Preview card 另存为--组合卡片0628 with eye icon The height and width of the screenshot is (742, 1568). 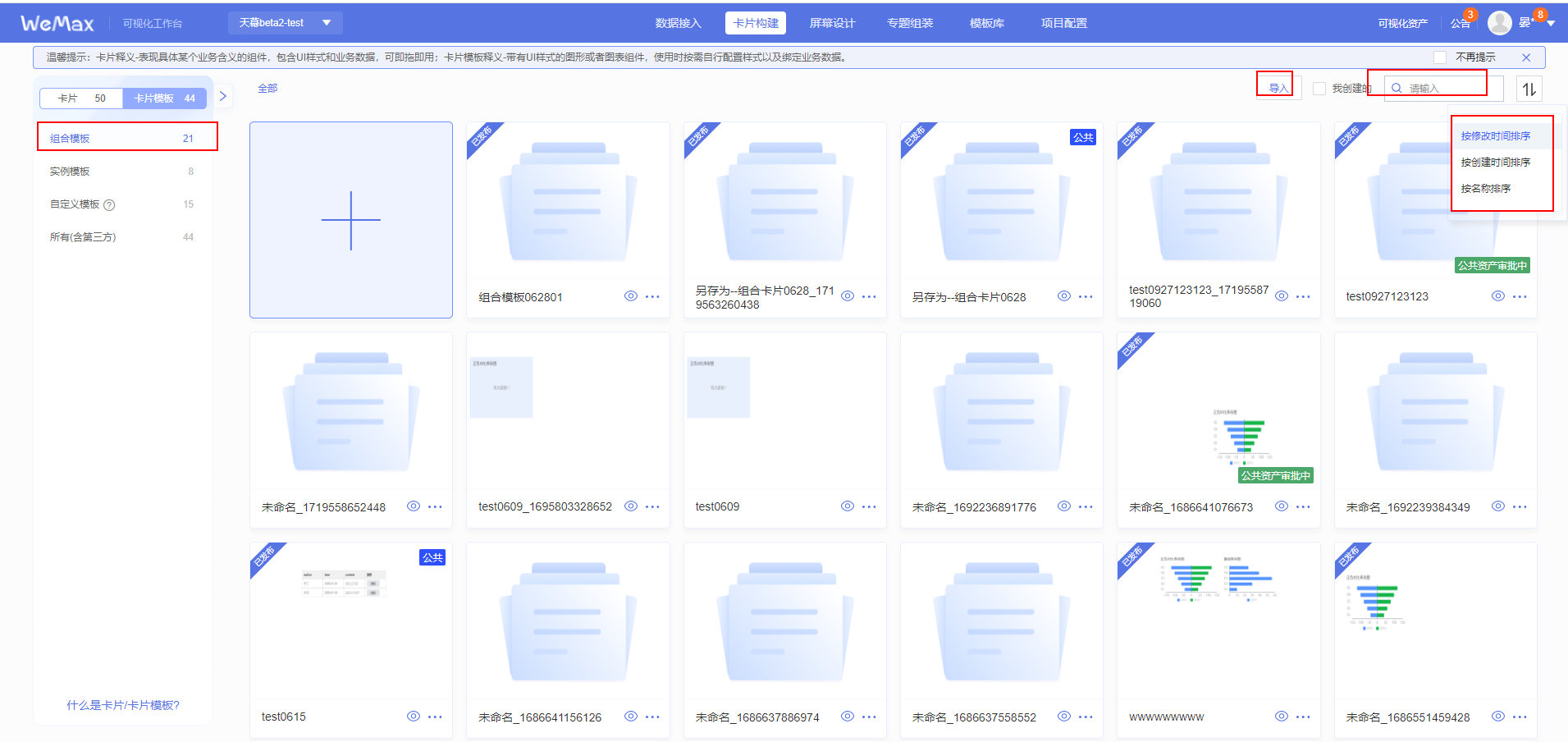1064,296
